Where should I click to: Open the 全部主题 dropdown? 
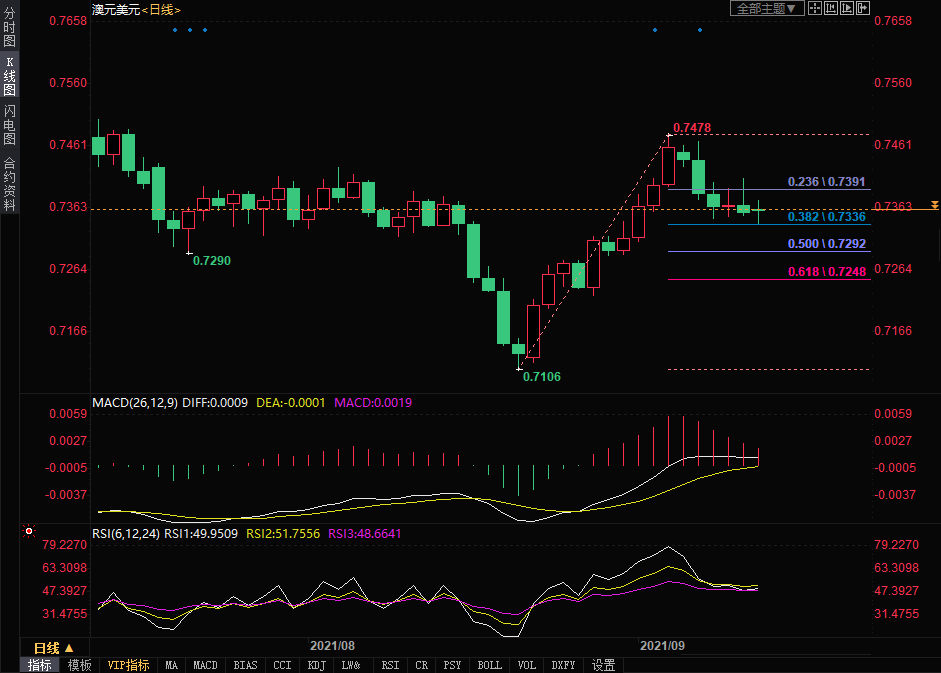766,8
